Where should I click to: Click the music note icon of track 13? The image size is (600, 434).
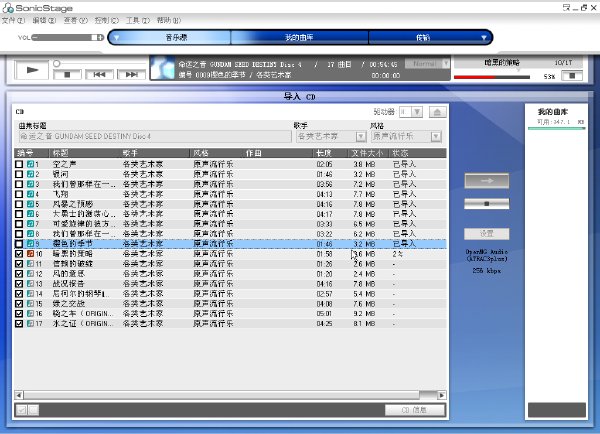tap(31, 284)
